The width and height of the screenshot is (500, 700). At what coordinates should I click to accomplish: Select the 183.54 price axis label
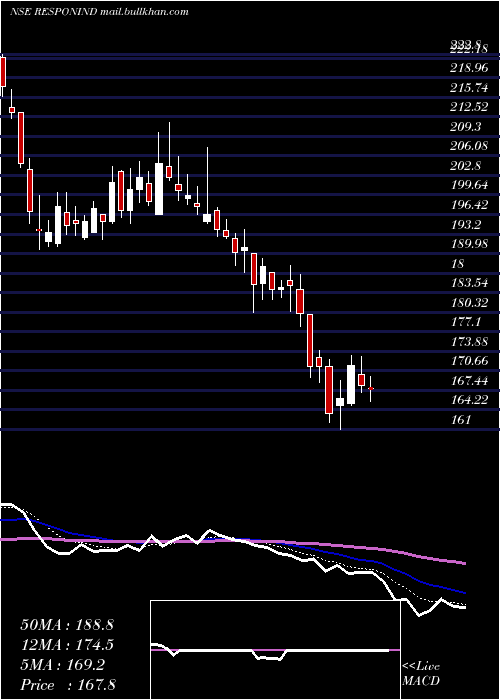pos(469,283)
